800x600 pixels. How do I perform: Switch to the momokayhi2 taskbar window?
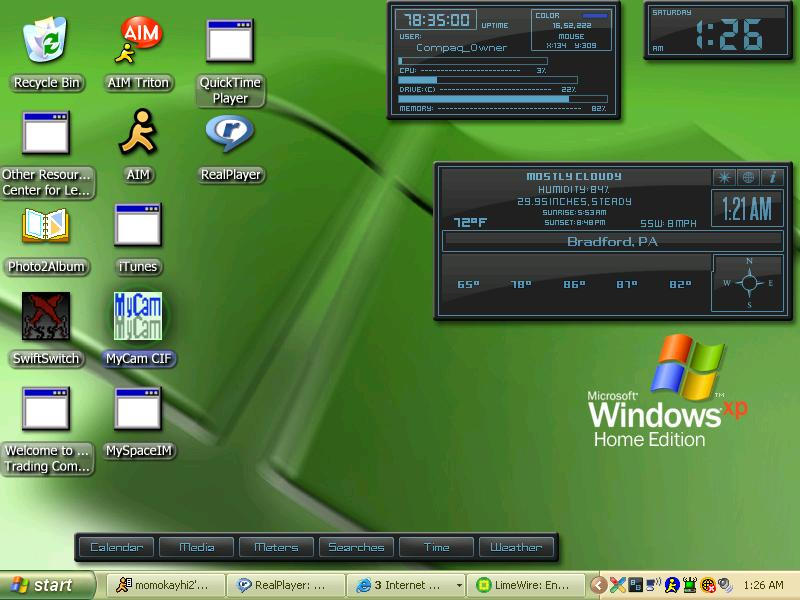pyautogui.click(x=166, y=585)
